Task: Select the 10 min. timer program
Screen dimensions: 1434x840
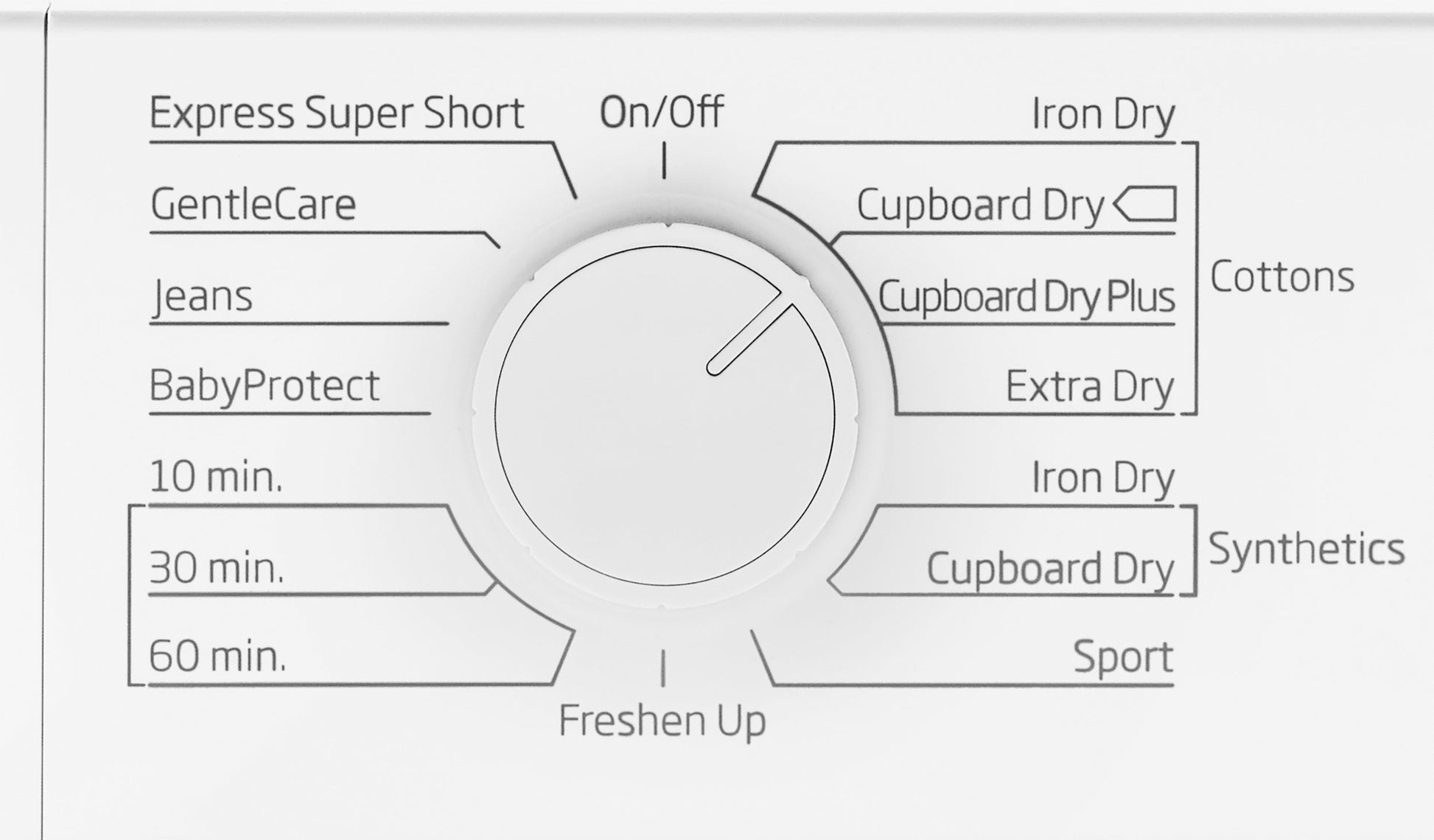Action: tap(216, 477)
